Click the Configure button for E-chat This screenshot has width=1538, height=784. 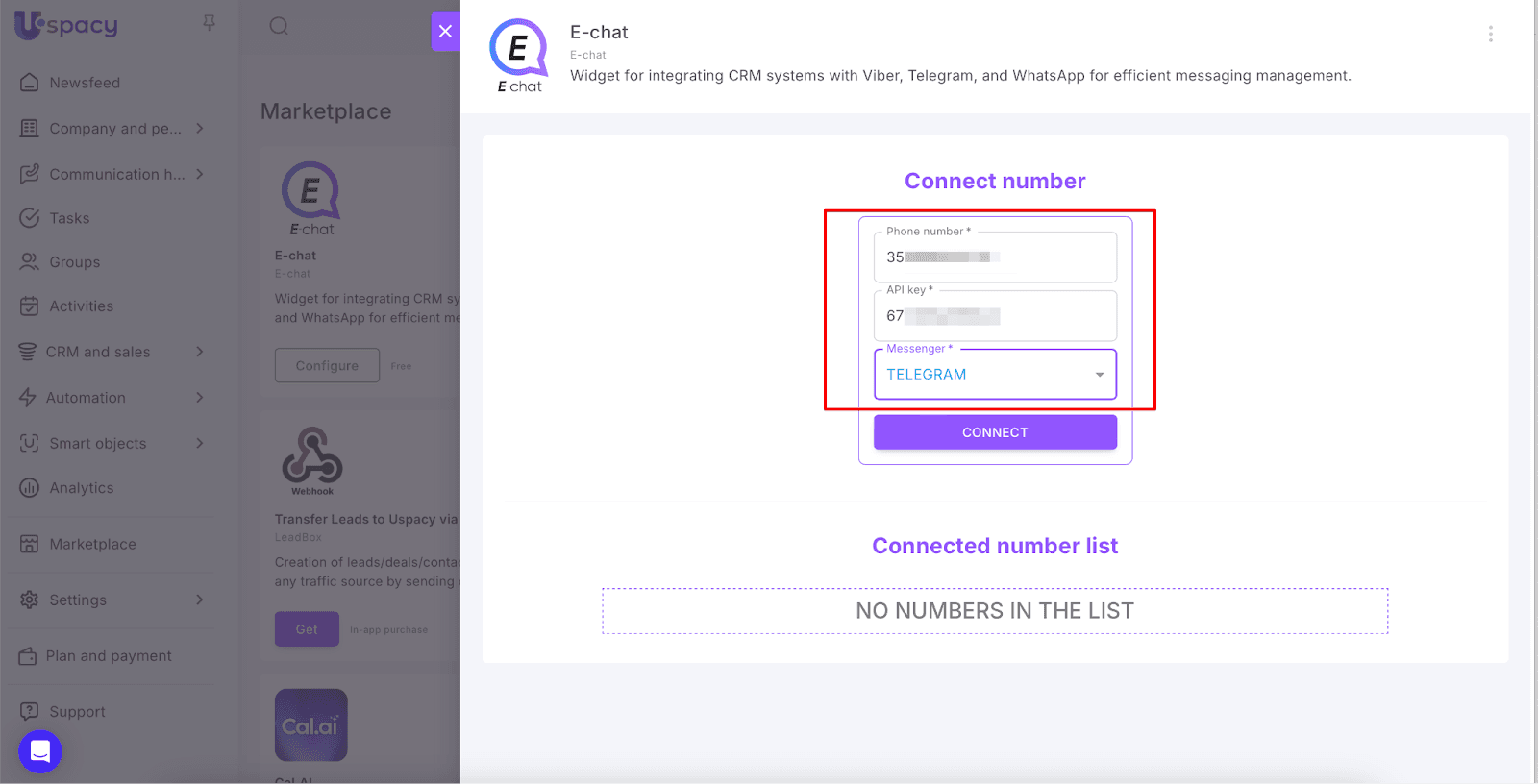coord(327,366)
